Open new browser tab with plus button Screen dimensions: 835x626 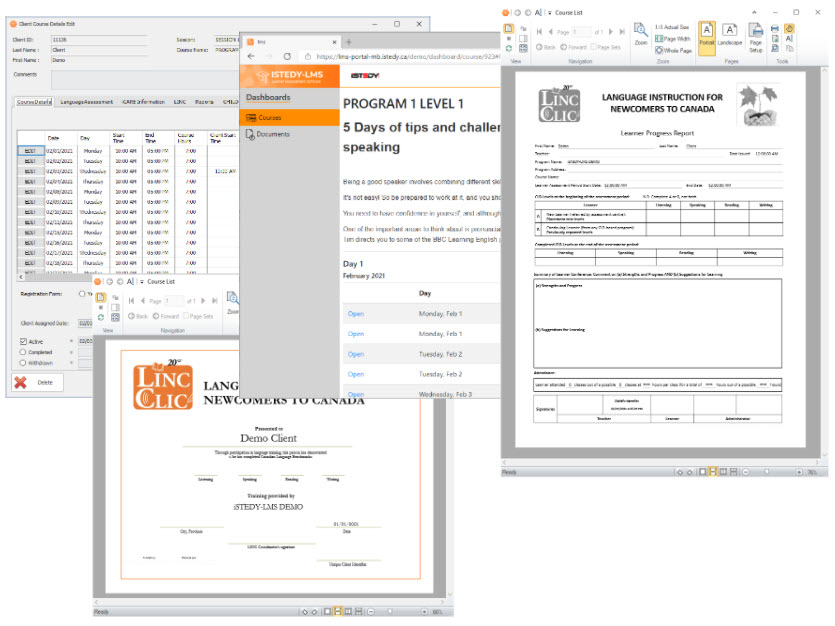[x=349, y=42]
